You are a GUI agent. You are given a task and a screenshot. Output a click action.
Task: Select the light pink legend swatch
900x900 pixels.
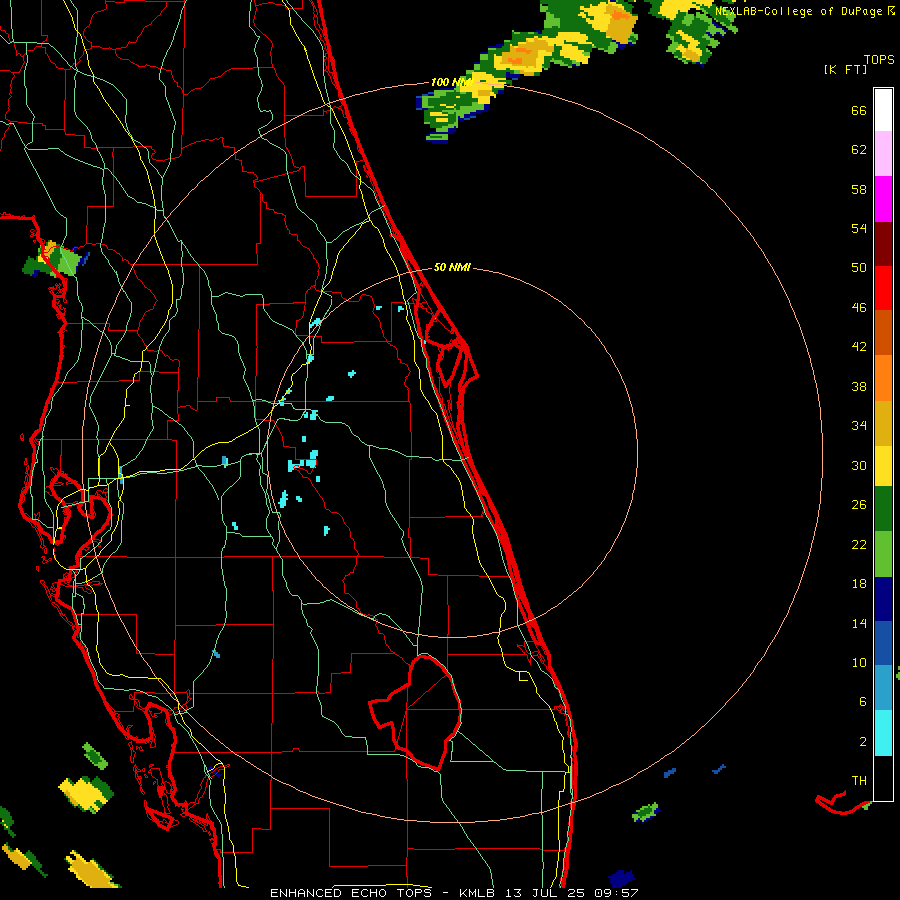[883, 153]
